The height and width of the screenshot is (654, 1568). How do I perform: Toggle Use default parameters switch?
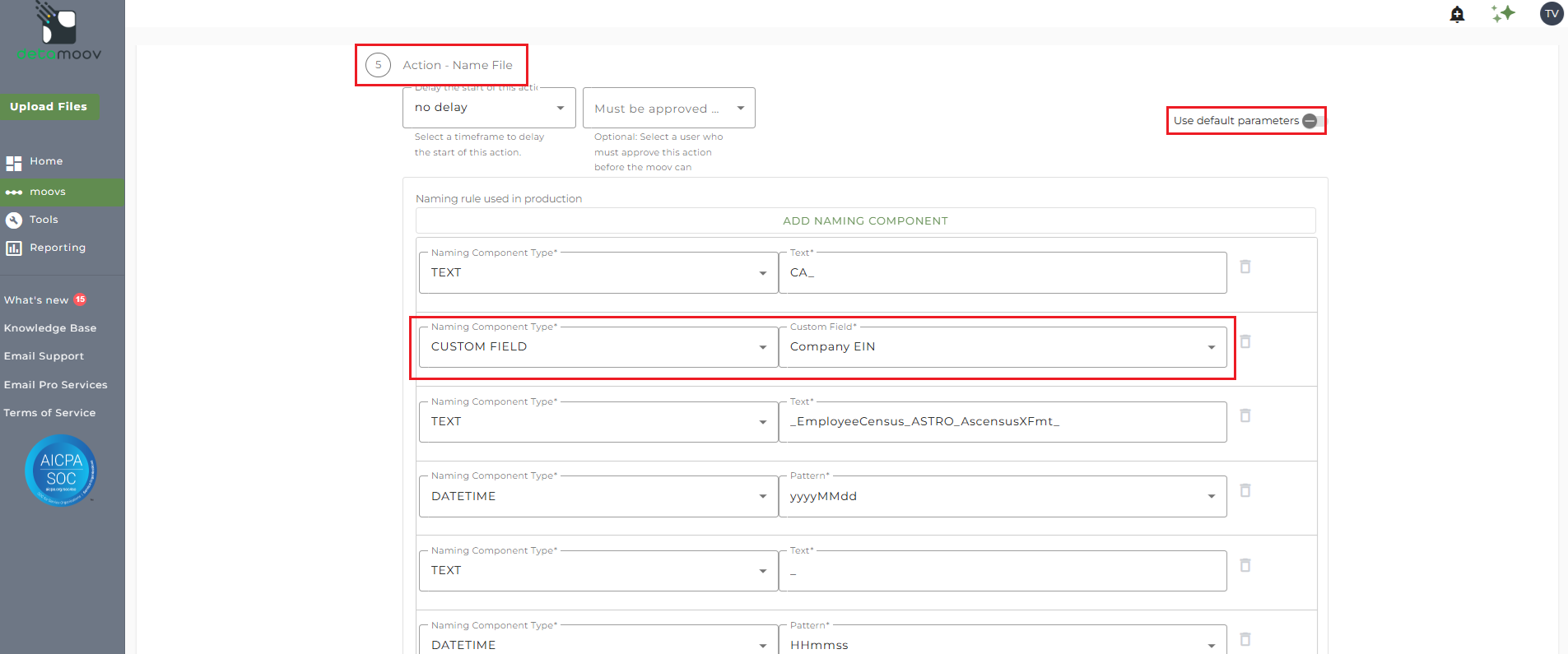point(1310,121)
